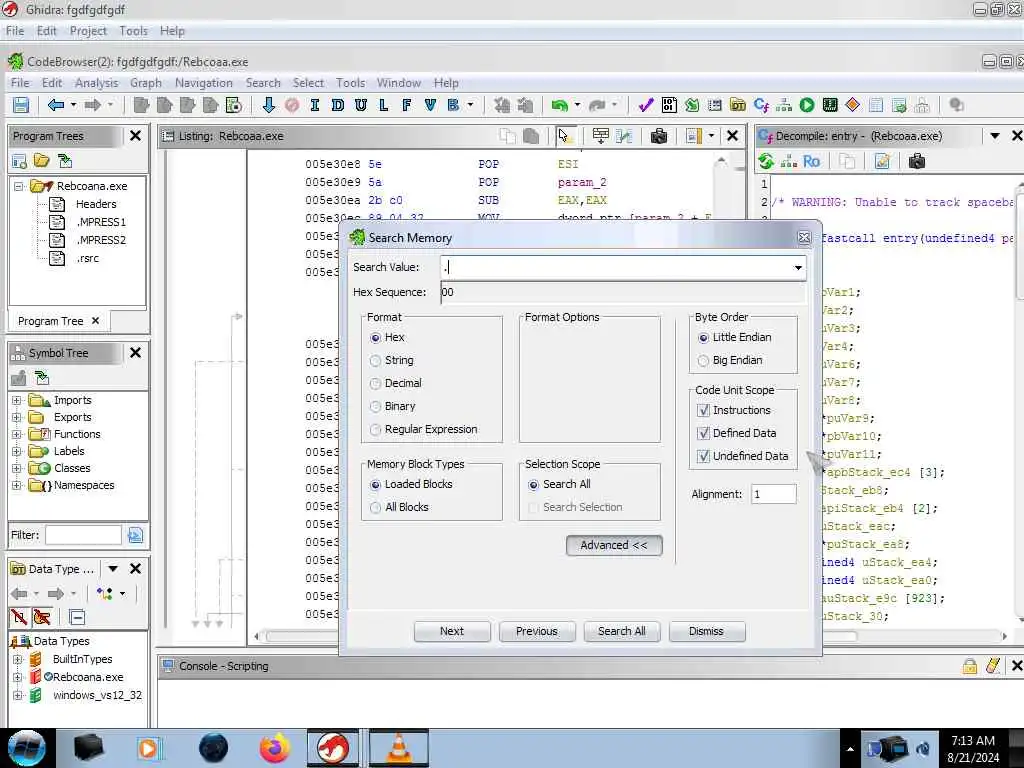Open the Data Type Manager dropdown arrow menu
The image size is (1024, 768).
(112, 569)
